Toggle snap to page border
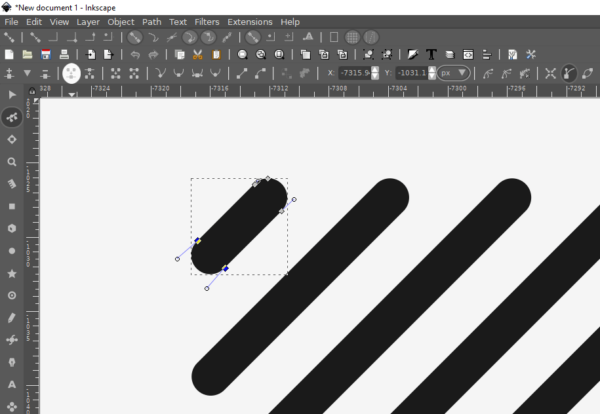 point(334,37)
